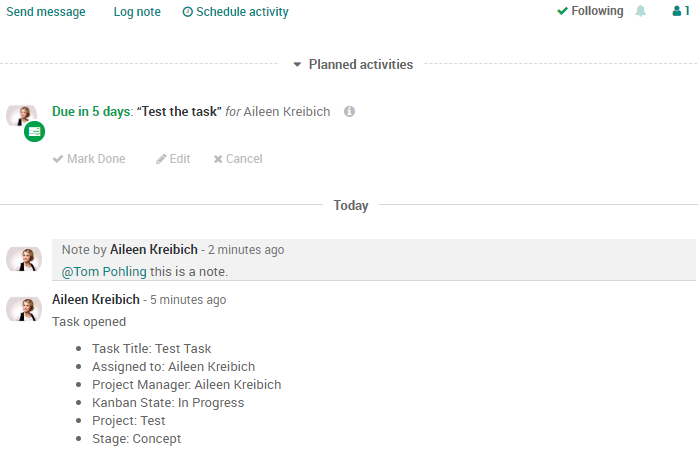Toggle the Following status

pyautogui.click(x=590, y=11)
